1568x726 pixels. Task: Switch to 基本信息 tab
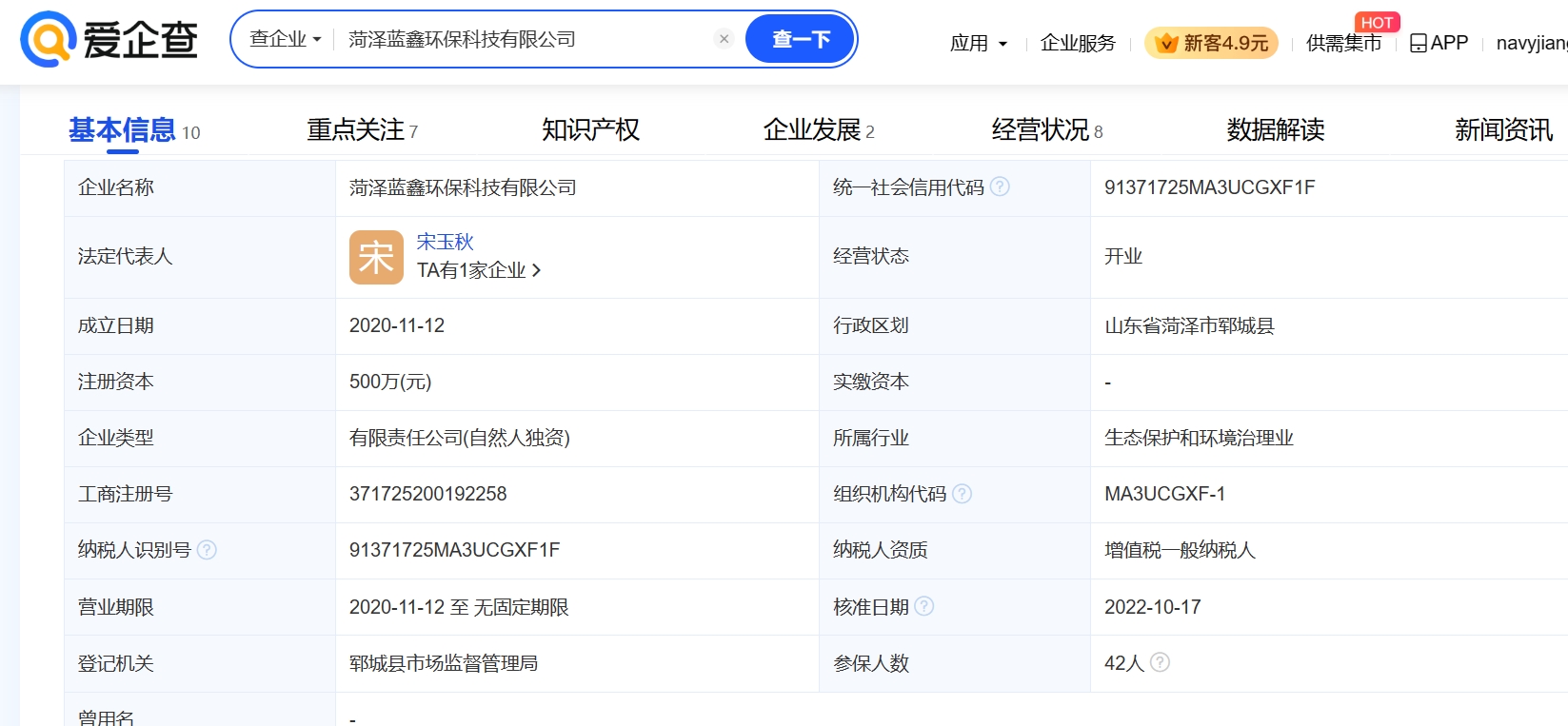[x=134, y=129]
